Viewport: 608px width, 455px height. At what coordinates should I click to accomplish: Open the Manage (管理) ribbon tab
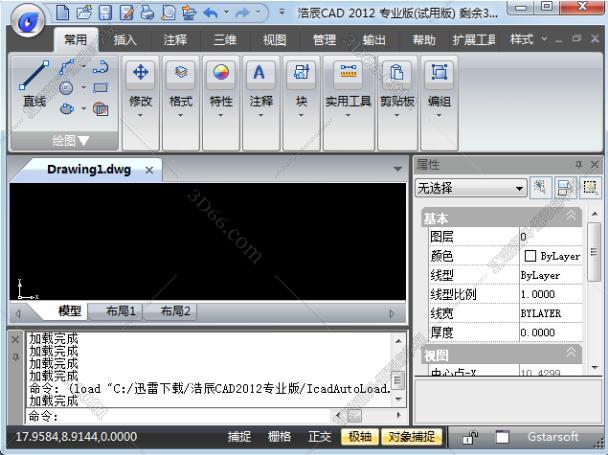(x=324, y=40)
